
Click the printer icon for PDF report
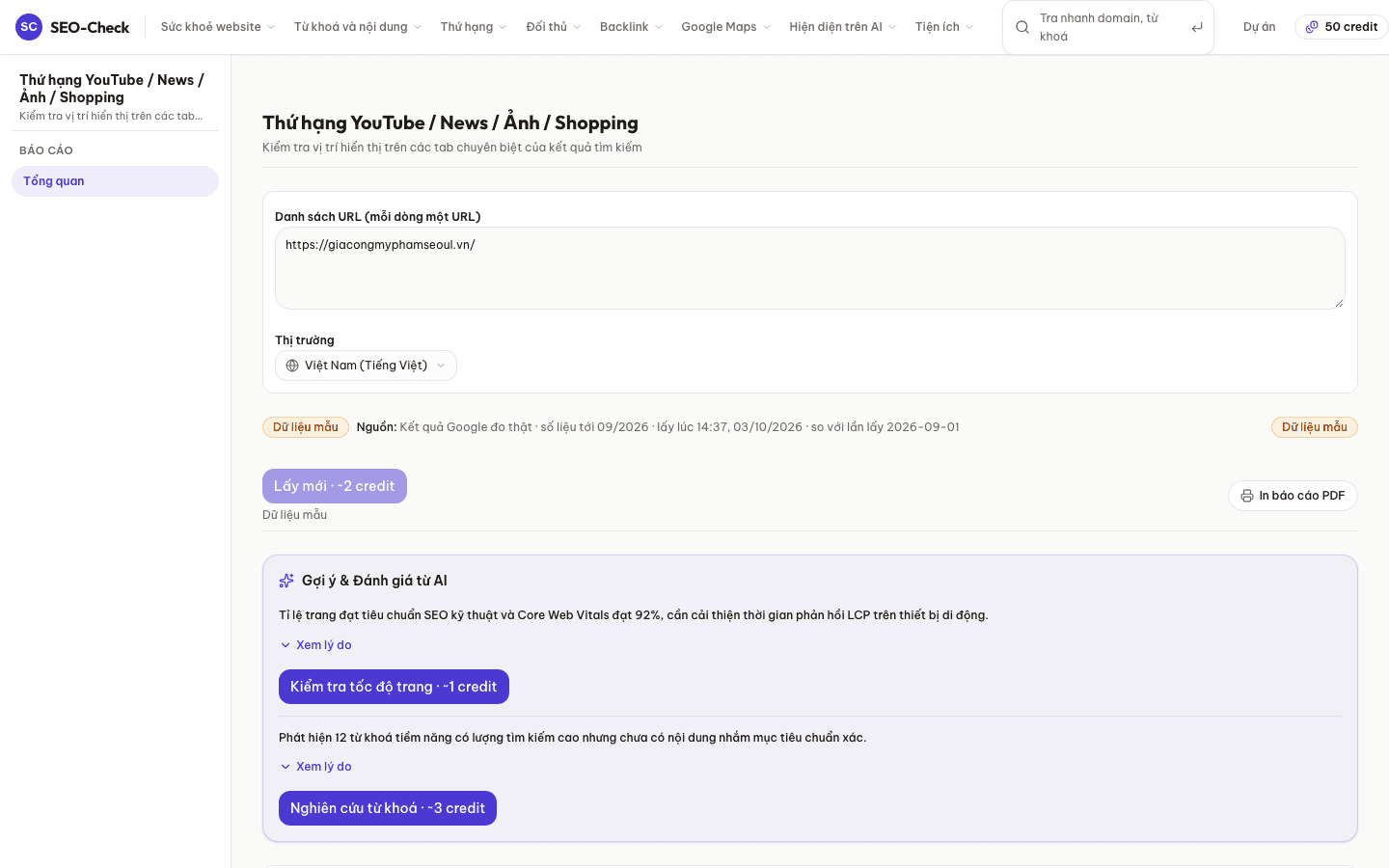[1247, 496]
